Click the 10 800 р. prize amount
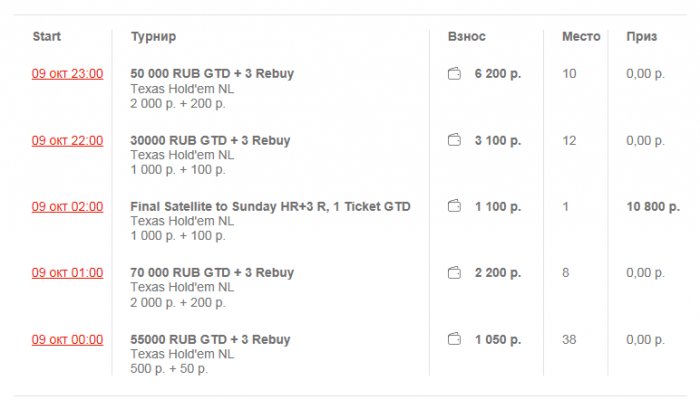The width and height of the screenshot is (700, 409). point(653,207)
